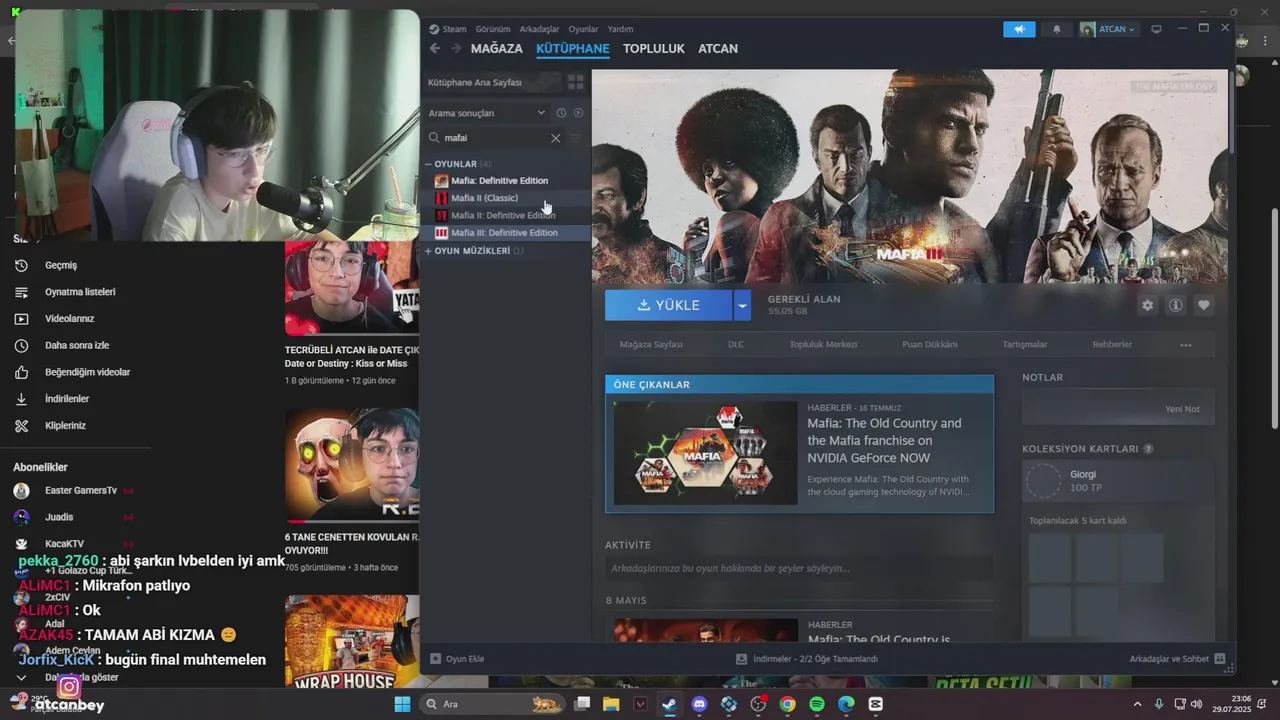Sort library by recent activity clock icon
The height and width of the screenshot is (720, 1280).
561,113
